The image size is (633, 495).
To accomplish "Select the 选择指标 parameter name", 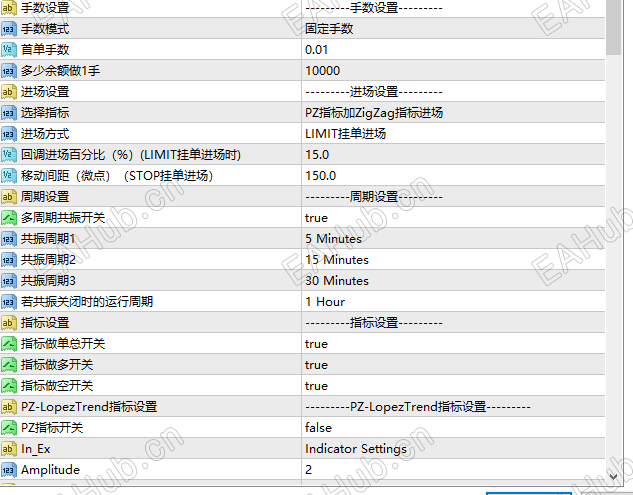I will click(45, 113).
